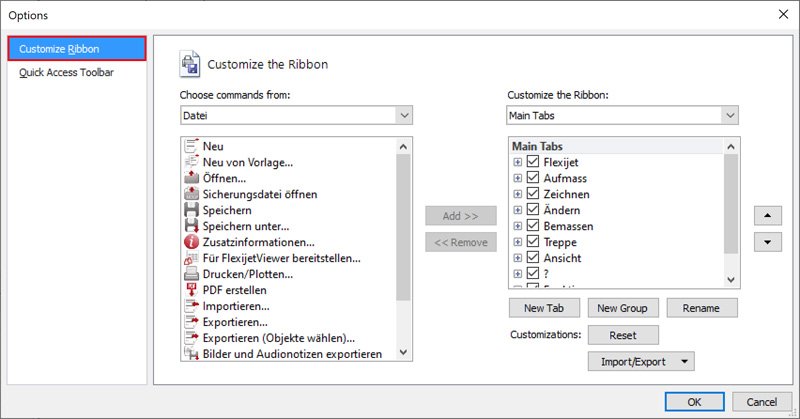Image resolution: width=800 pixels, height=419 pixels.
Task: Toggle the Zeichnen tab checkbox
Action: point(533,194)
